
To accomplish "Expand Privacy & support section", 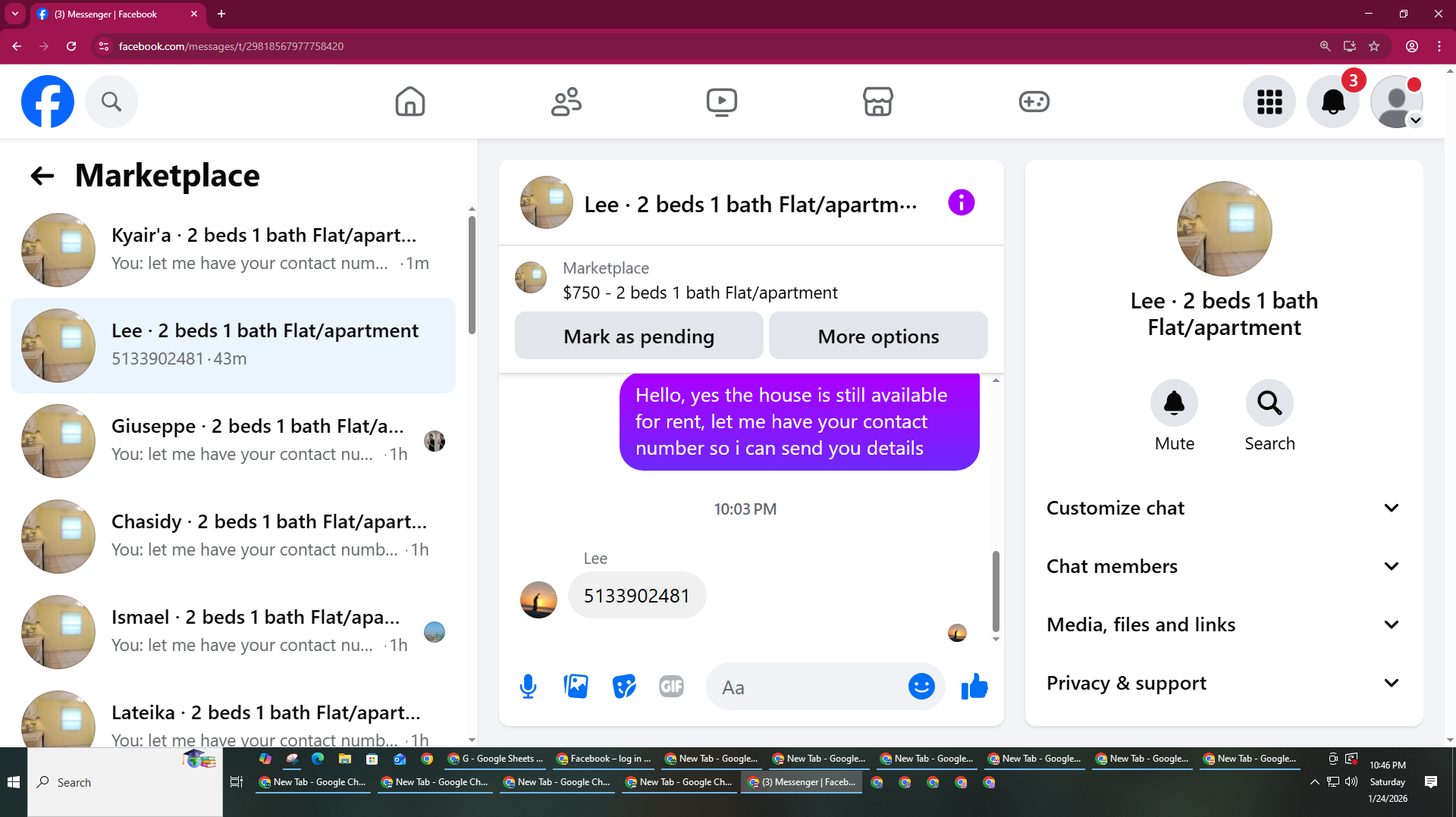I will 1223,683.
